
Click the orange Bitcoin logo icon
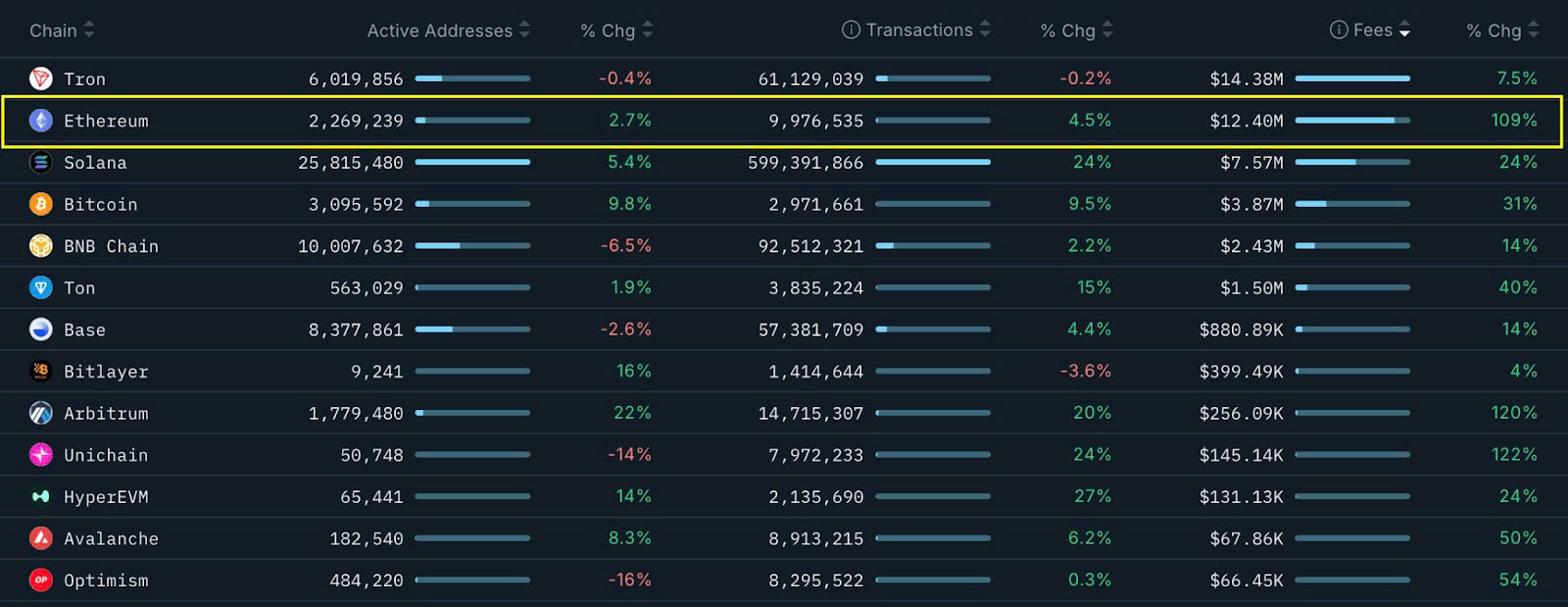pyautogui.click(x=40, y=204)
